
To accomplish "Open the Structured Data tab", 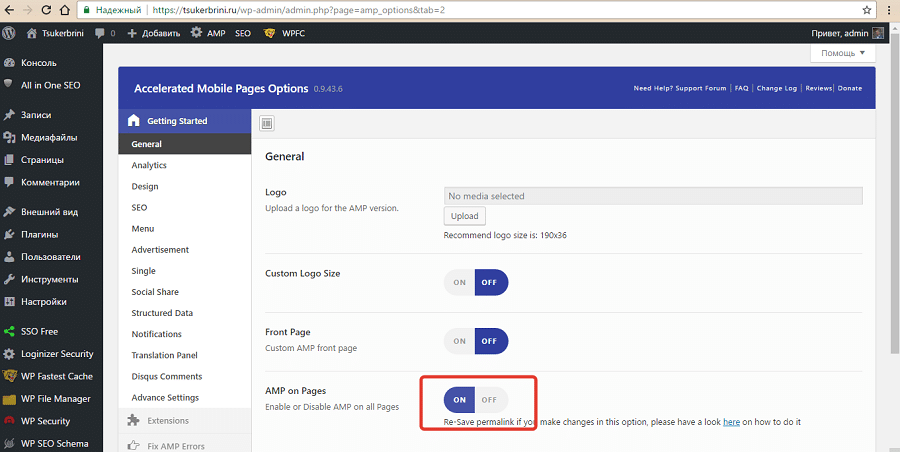I will coord(162,313).
